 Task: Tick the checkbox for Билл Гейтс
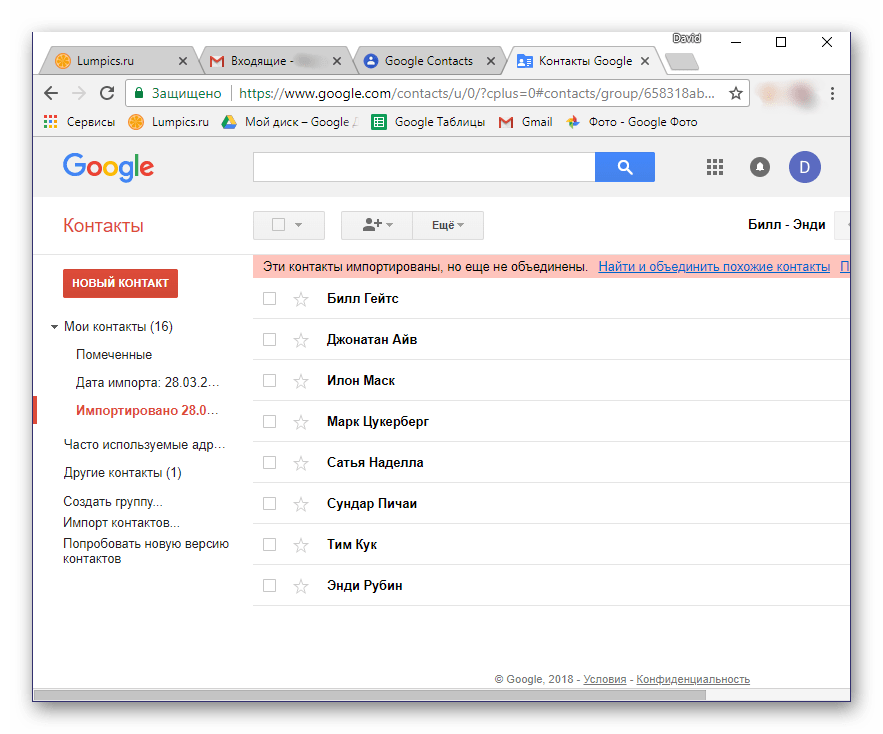(270, 299)
